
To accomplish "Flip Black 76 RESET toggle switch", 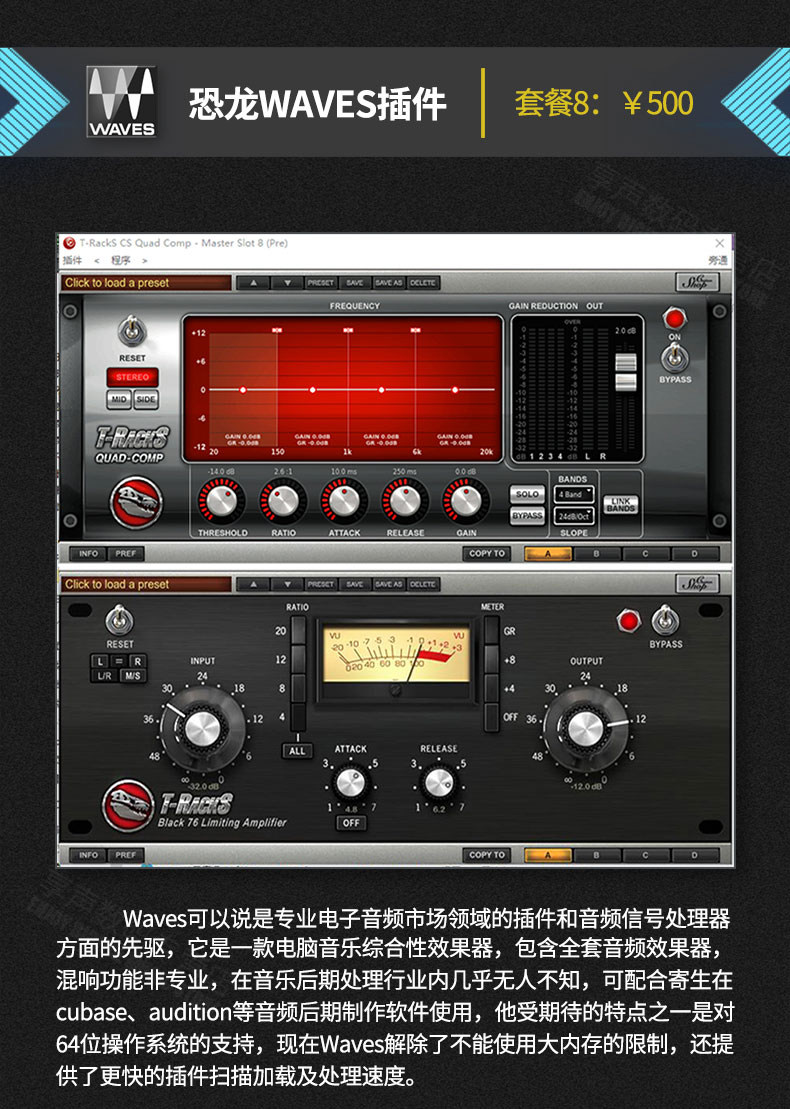I will pos(119,620).
